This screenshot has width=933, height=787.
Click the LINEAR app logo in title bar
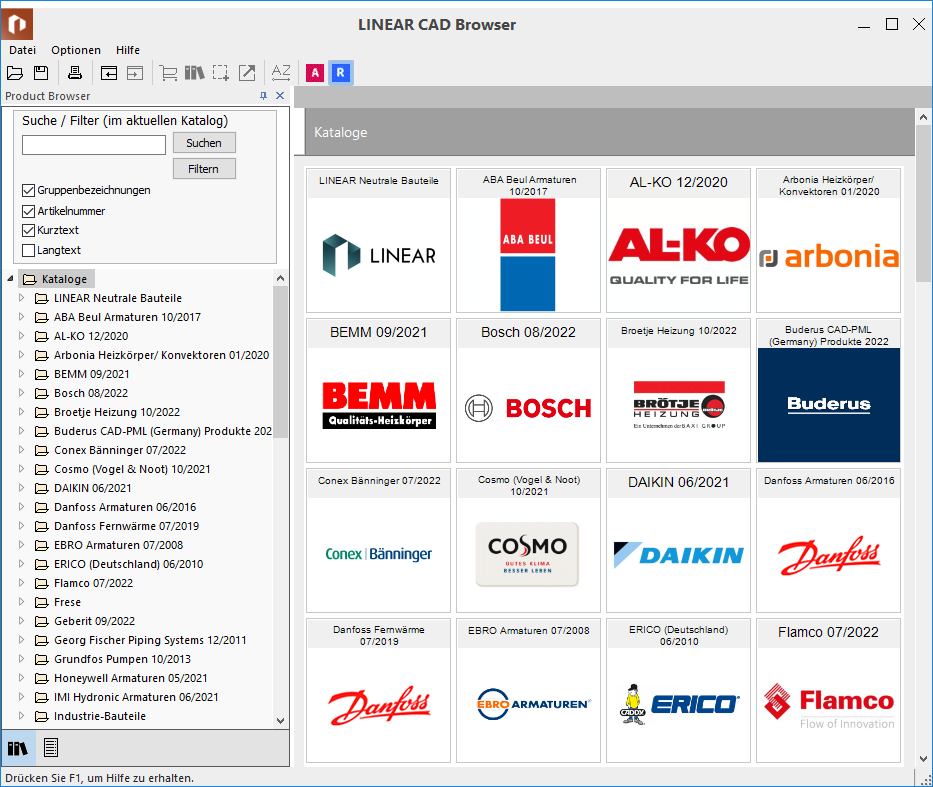[x=17, y=24]
